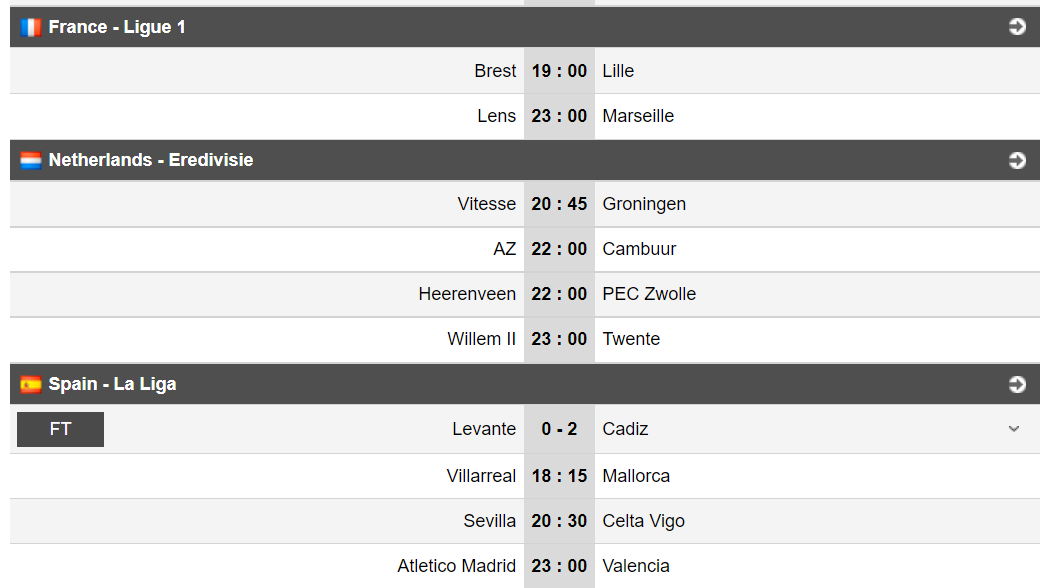Open the Spain - La Liga league title
The width and height of the screenshot is (1061, 588).
pyautogui.click(x=112, y=384)
